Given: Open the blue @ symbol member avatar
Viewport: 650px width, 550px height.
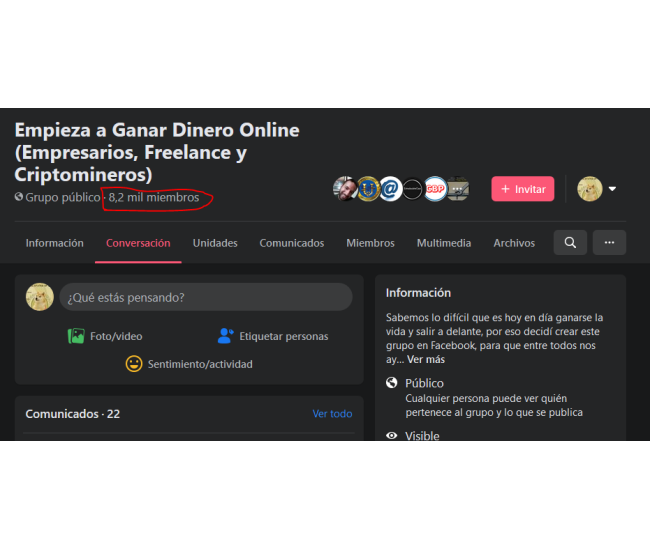Looking at the screenshot, I should tap(390, 189).
